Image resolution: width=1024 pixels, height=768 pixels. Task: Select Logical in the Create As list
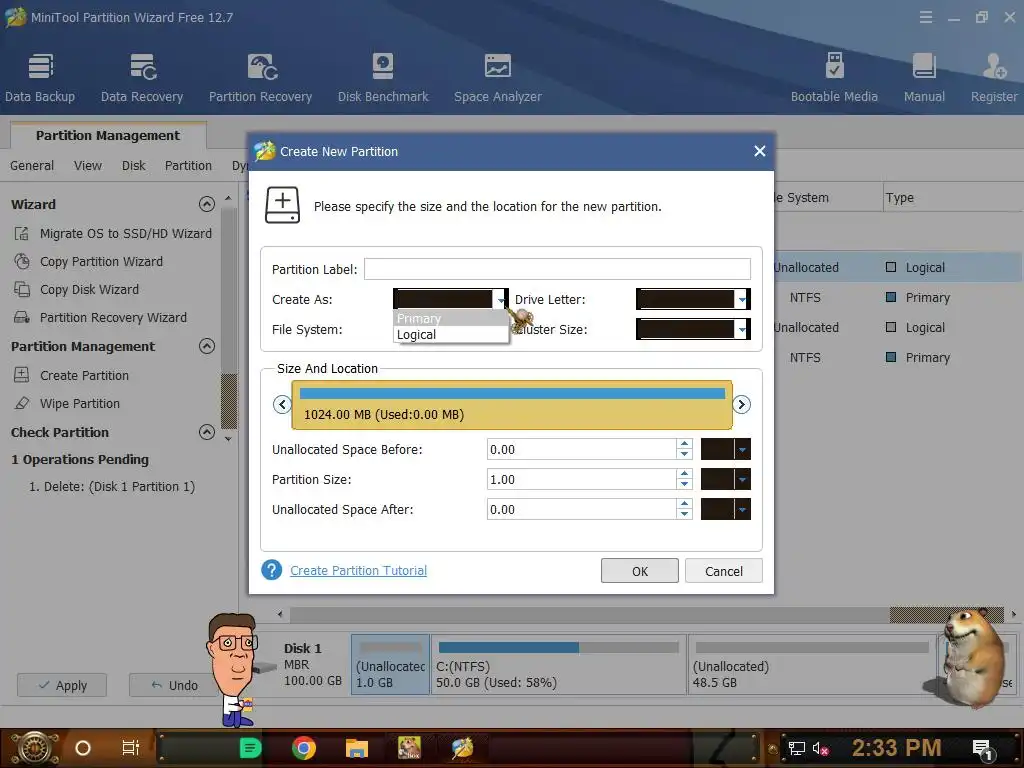(x=451, y=334)
